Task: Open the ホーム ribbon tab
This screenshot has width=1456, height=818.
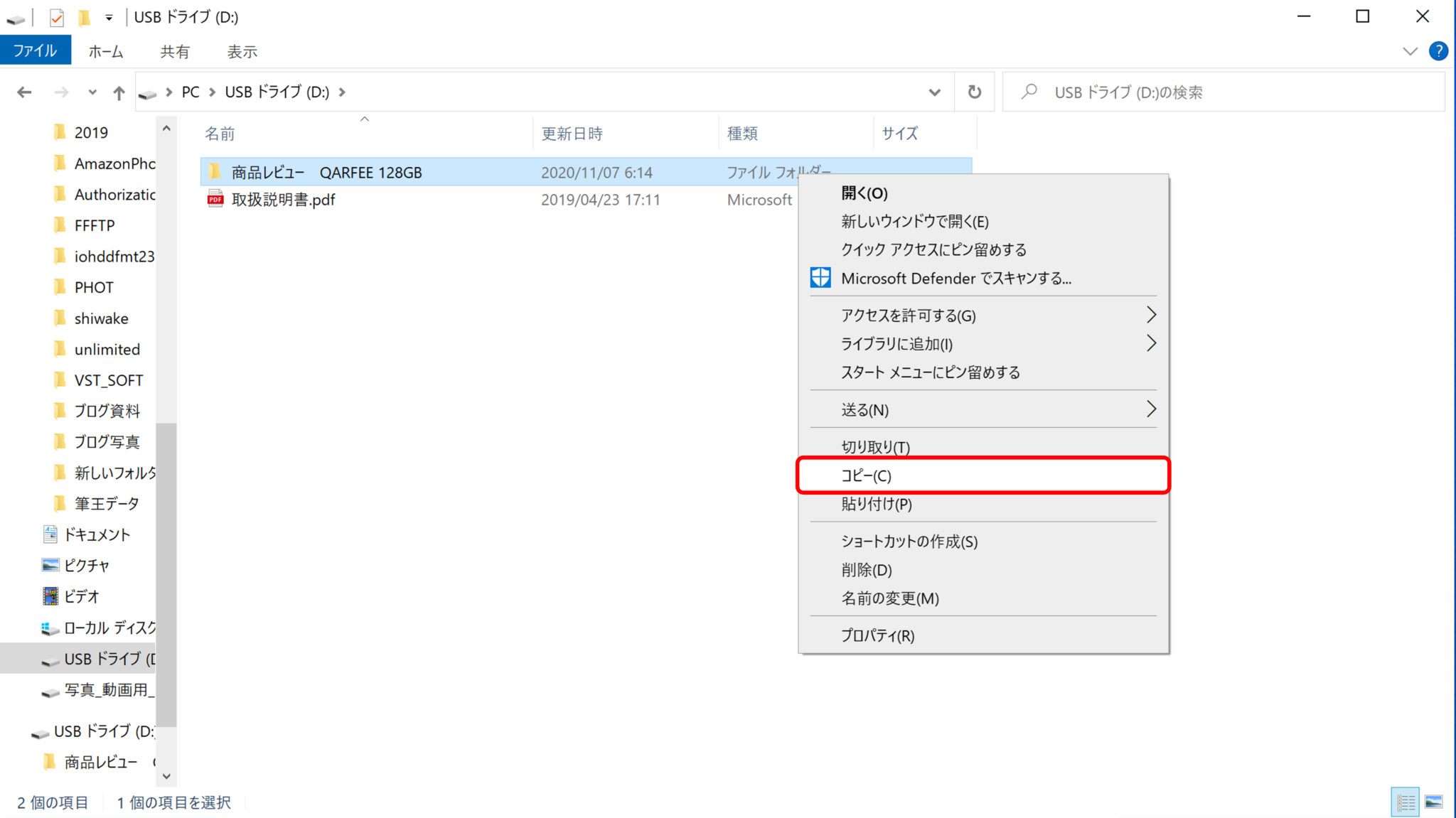Action: coord(106,51)
